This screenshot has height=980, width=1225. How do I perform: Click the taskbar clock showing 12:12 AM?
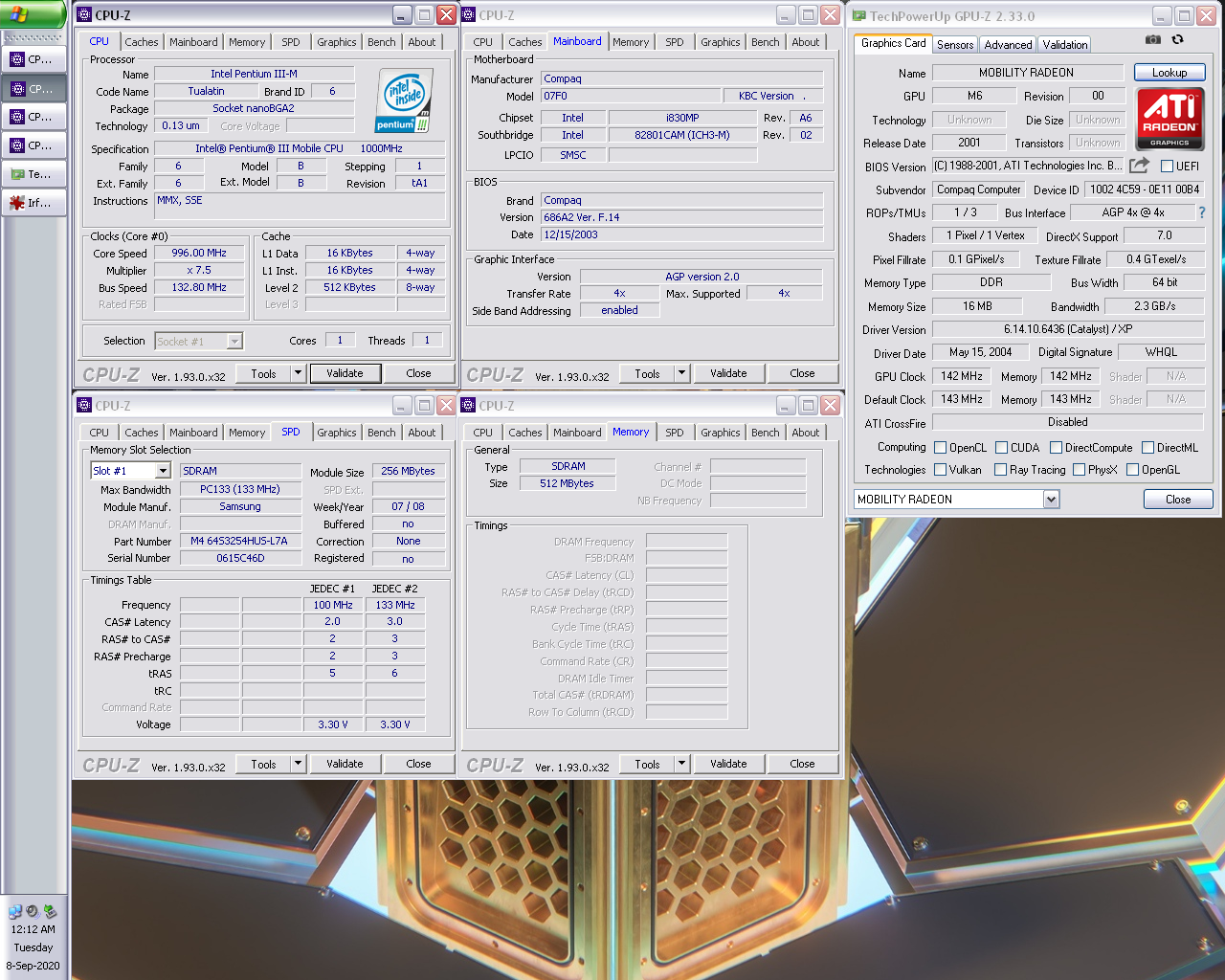click(x=33, y=929)
